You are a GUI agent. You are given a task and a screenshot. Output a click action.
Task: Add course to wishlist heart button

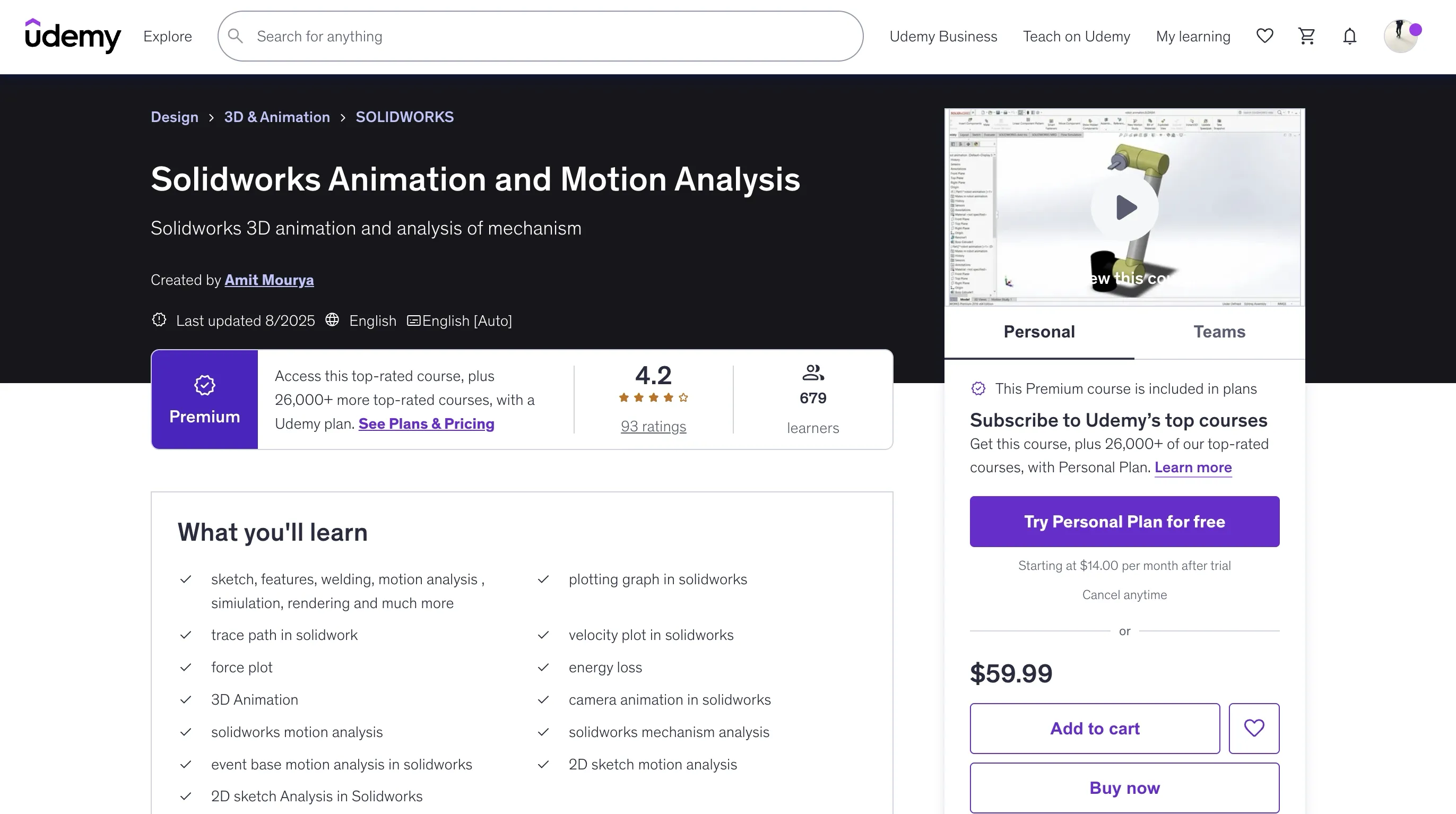point(1254,728)
